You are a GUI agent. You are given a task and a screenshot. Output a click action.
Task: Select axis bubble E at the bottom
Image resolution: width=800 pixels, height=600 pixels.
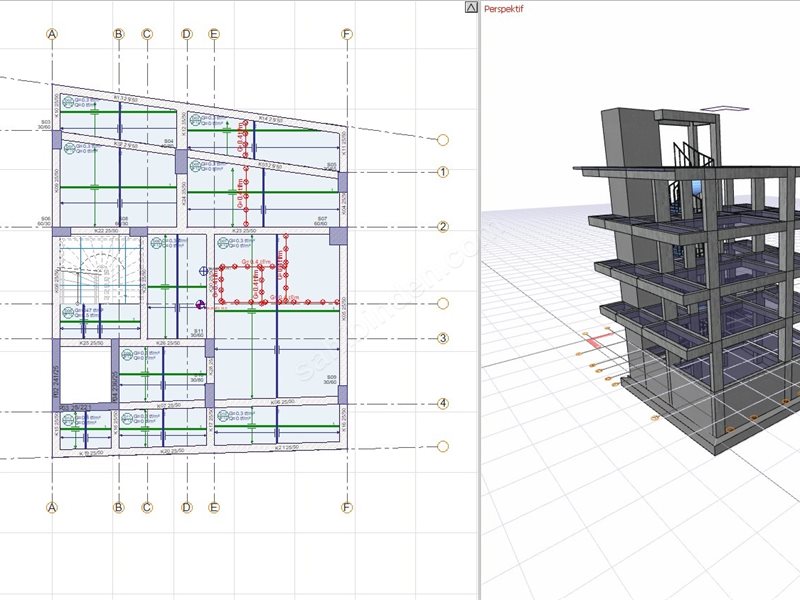pos(213,507)
